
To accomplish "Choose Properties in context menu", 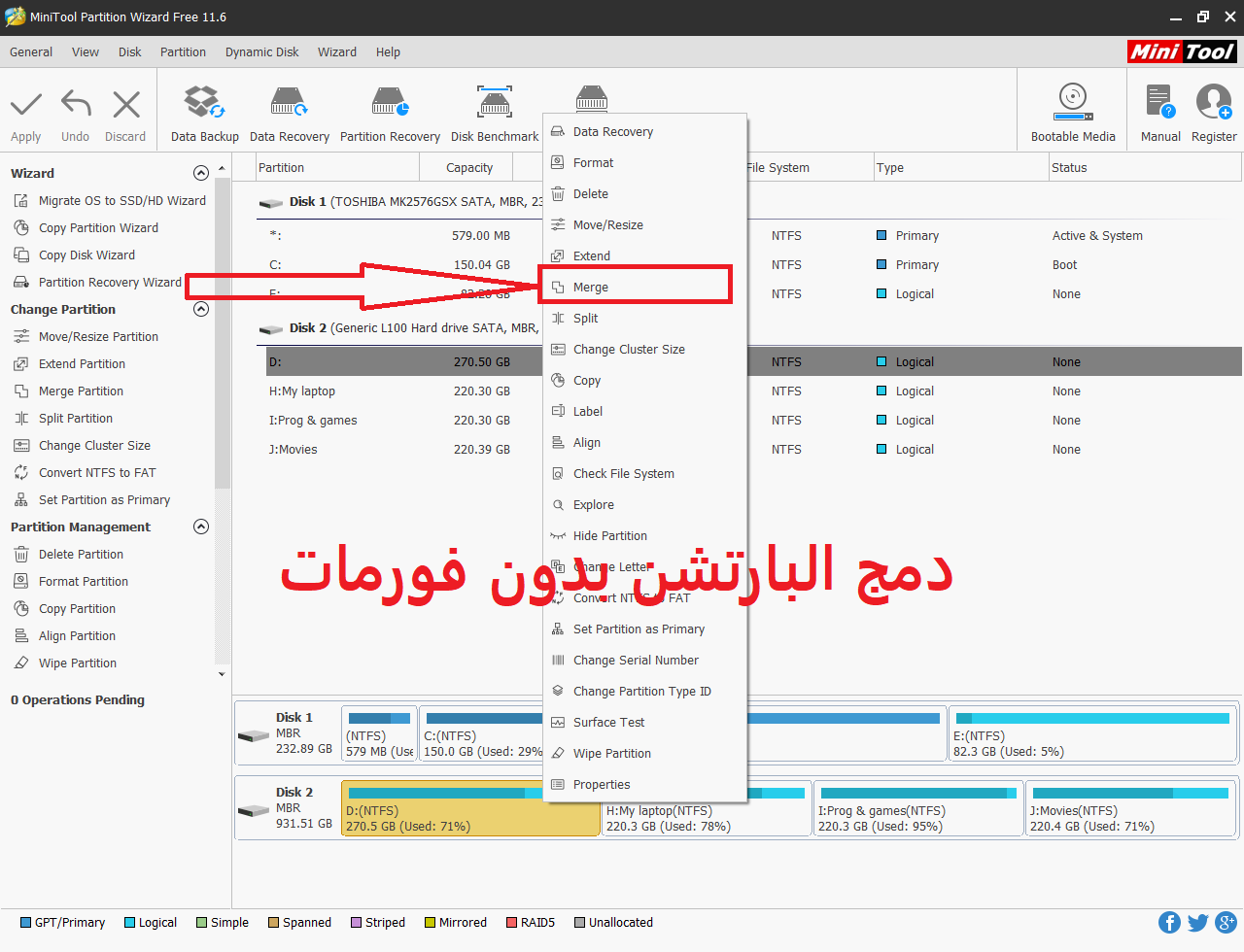I will pos(644,785).
